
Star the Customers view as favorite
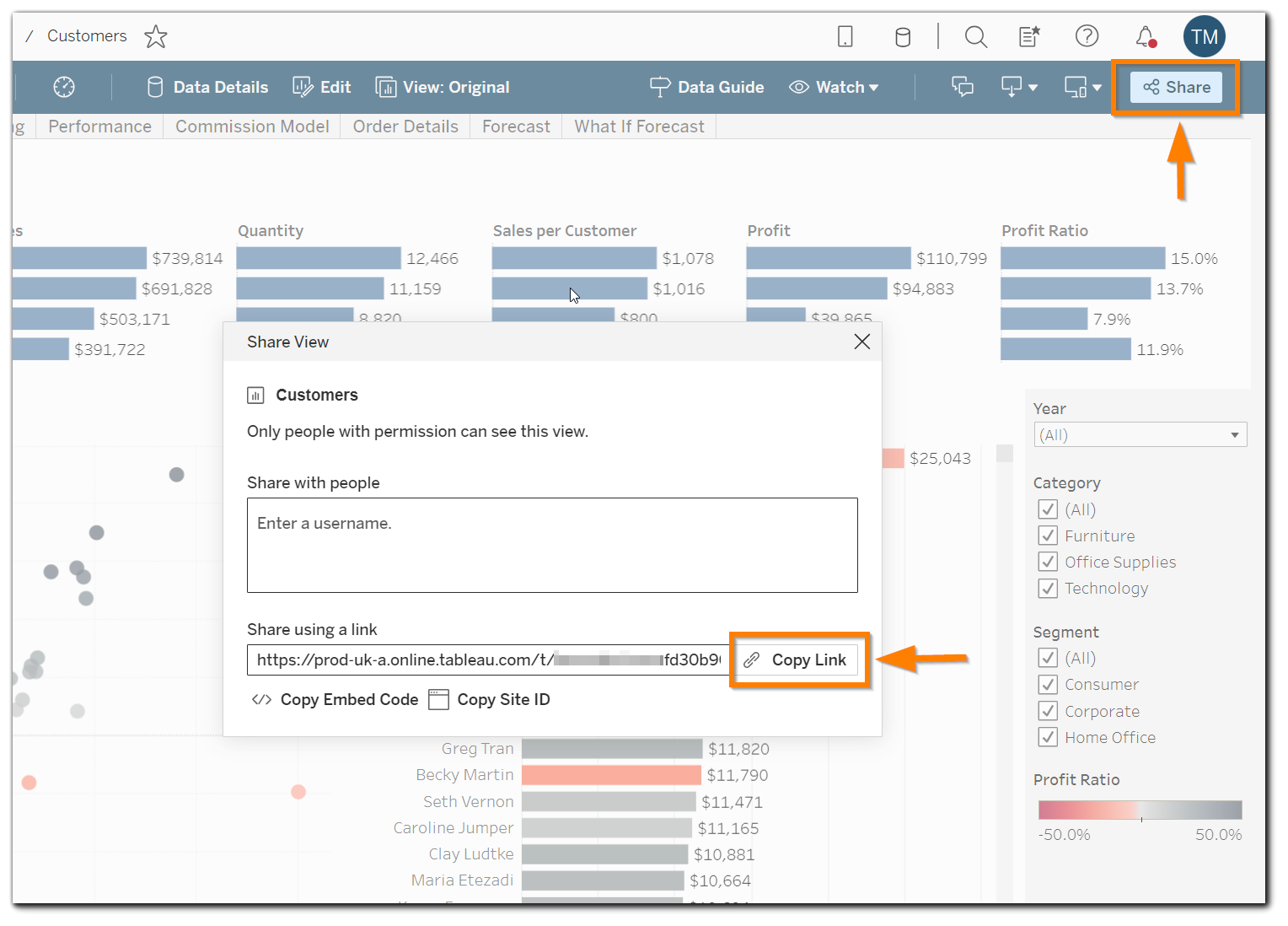point(156,36)
